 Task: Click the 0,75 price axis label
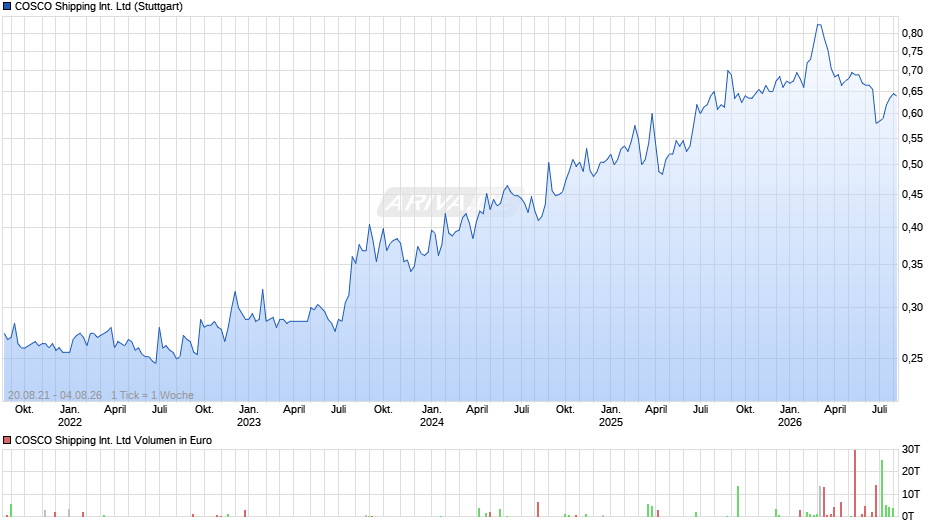tap(912, 52)
